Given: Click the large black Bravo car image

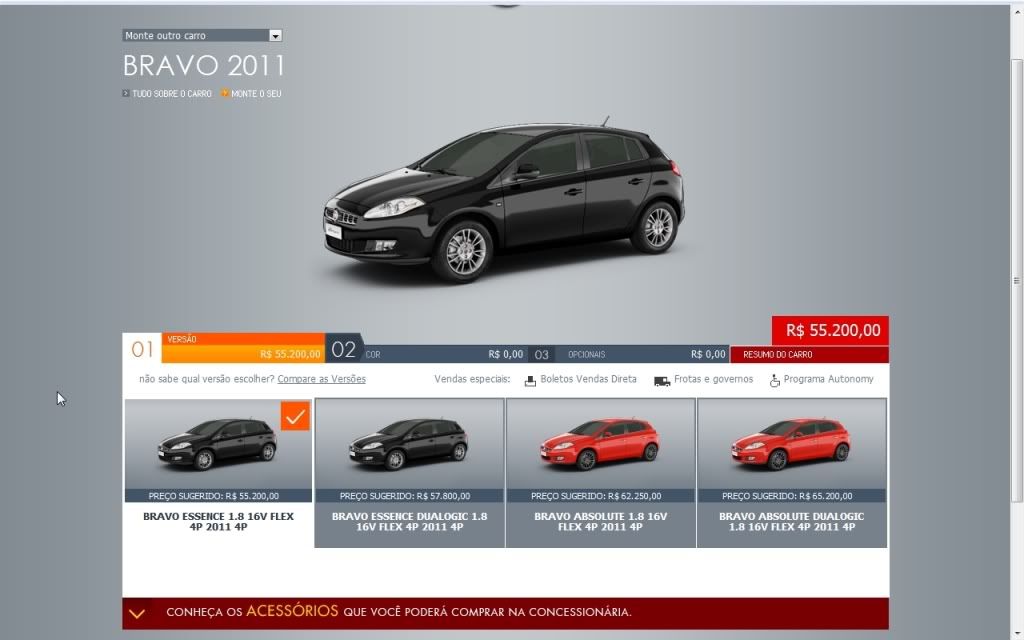Looking at the screenshot, I should pyautogui.click(x=504, y=199).
